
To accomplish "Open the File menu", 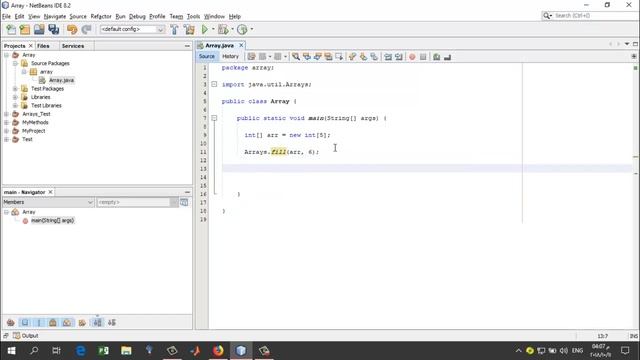I will (6, 16).
